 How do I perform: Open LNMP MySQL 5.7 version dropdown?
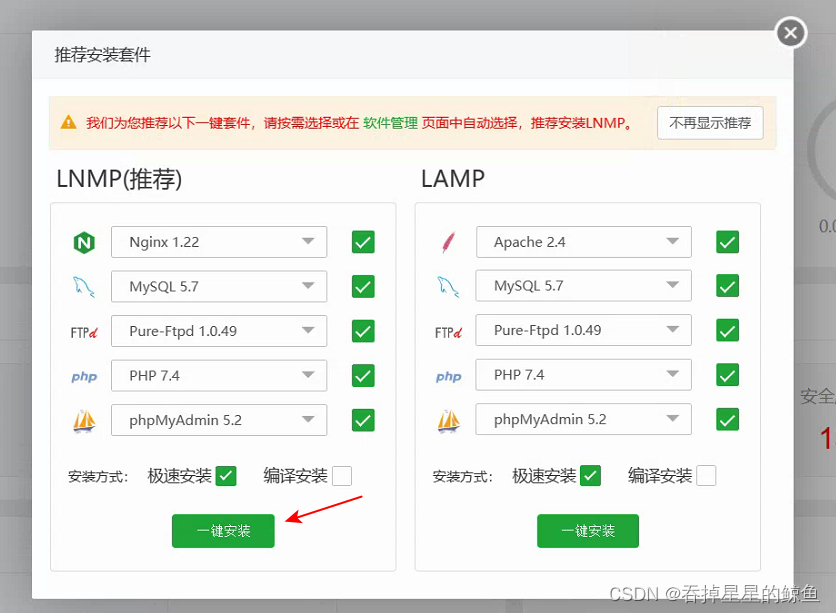pyautogui.click(x=219, y=286)
